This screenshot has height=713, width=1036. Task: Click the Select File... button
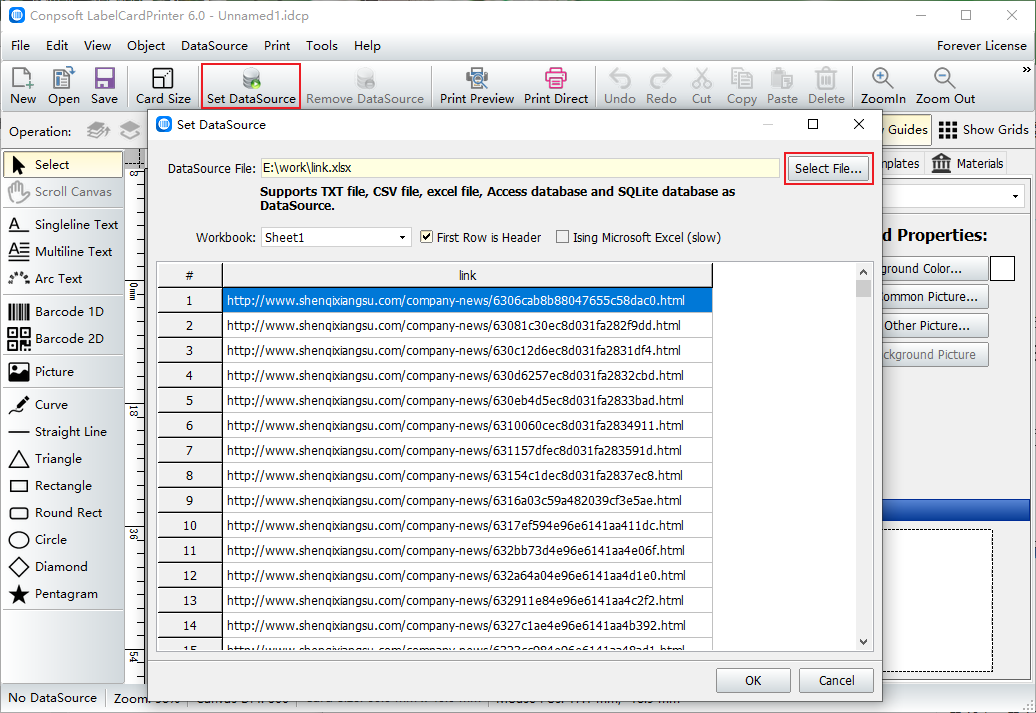point(828,169)
